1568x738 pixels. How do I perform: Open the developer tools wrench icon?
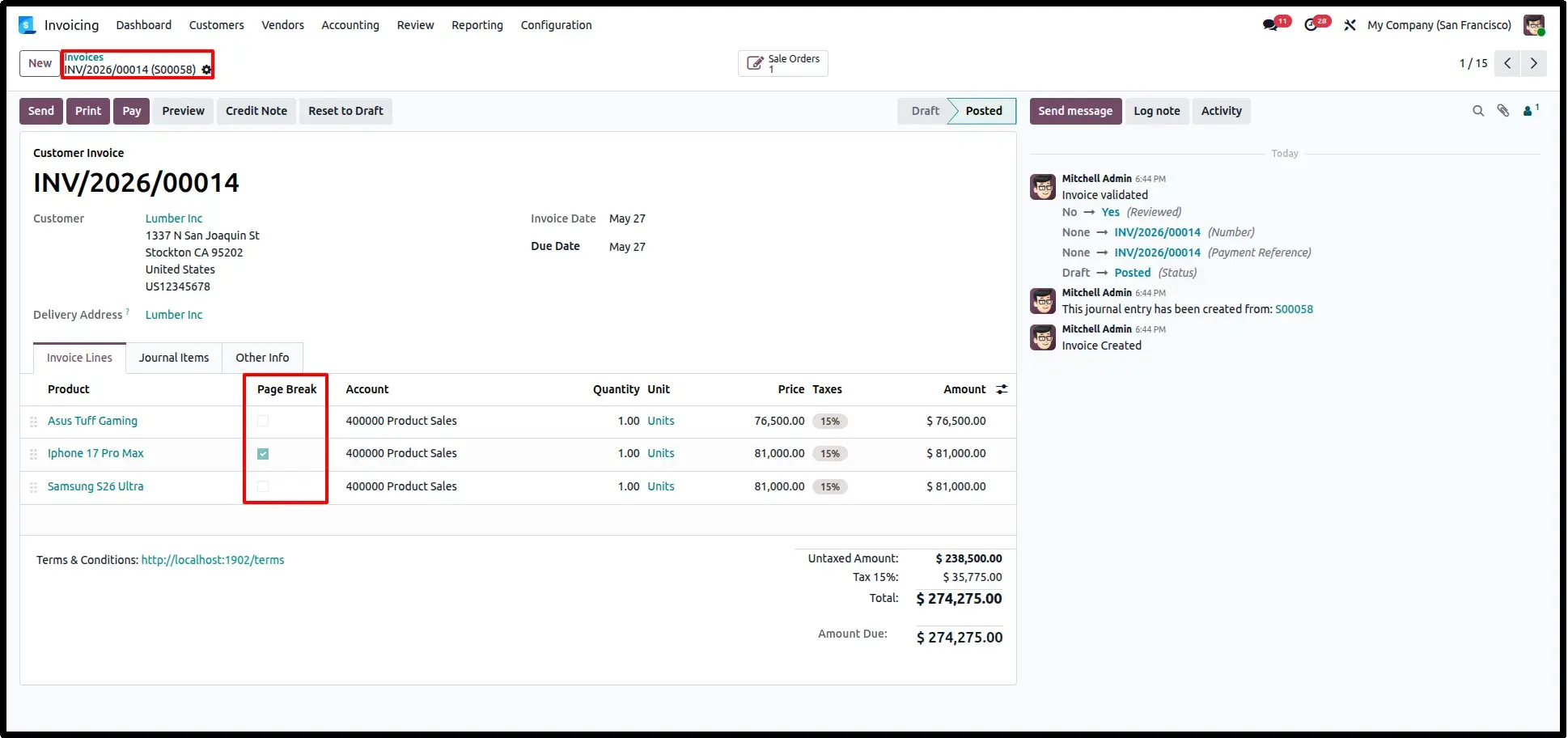[1350, 25]
